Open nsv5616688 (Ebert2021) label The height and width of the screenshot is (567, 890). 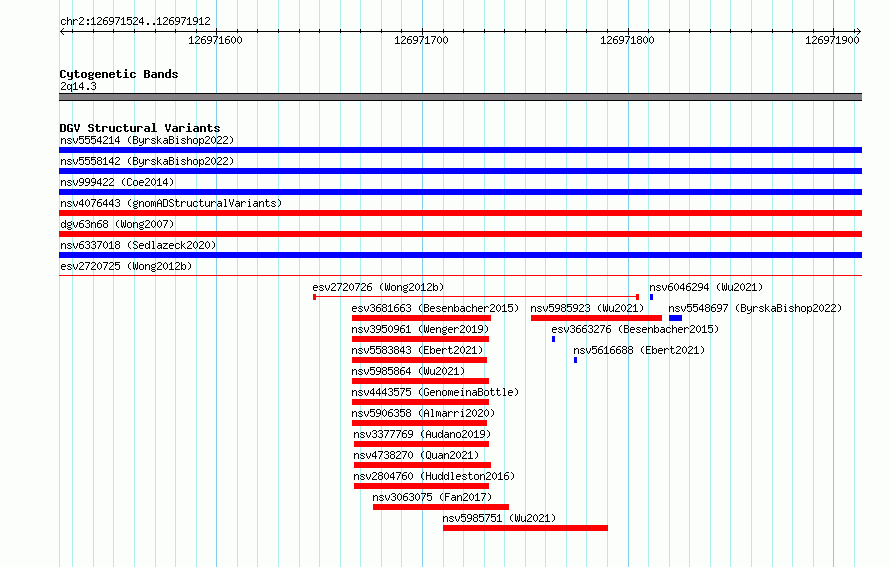click(x=639, y=350)
